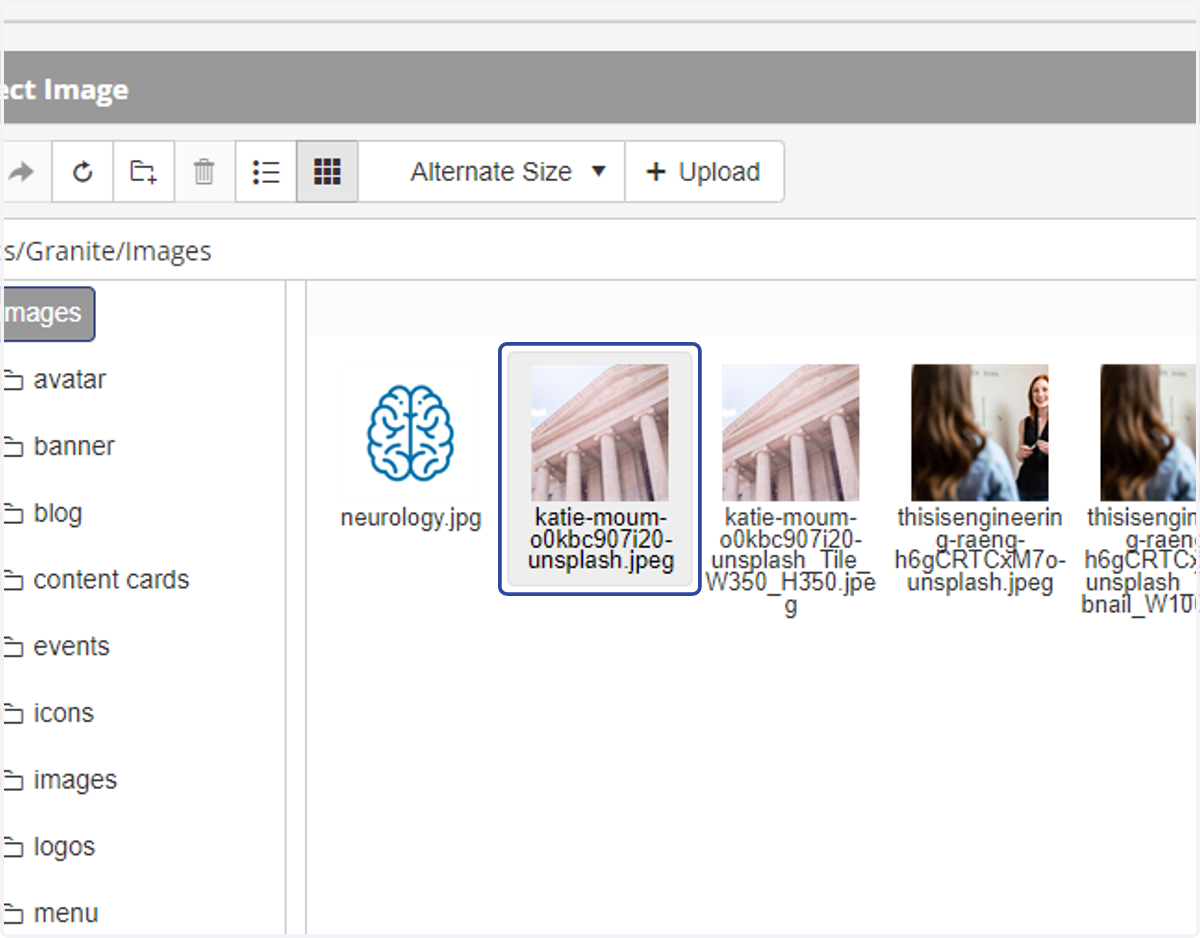This screenshot has height=938, width=1200.
Task: Refresh the file list
Action: coord(83,172)
